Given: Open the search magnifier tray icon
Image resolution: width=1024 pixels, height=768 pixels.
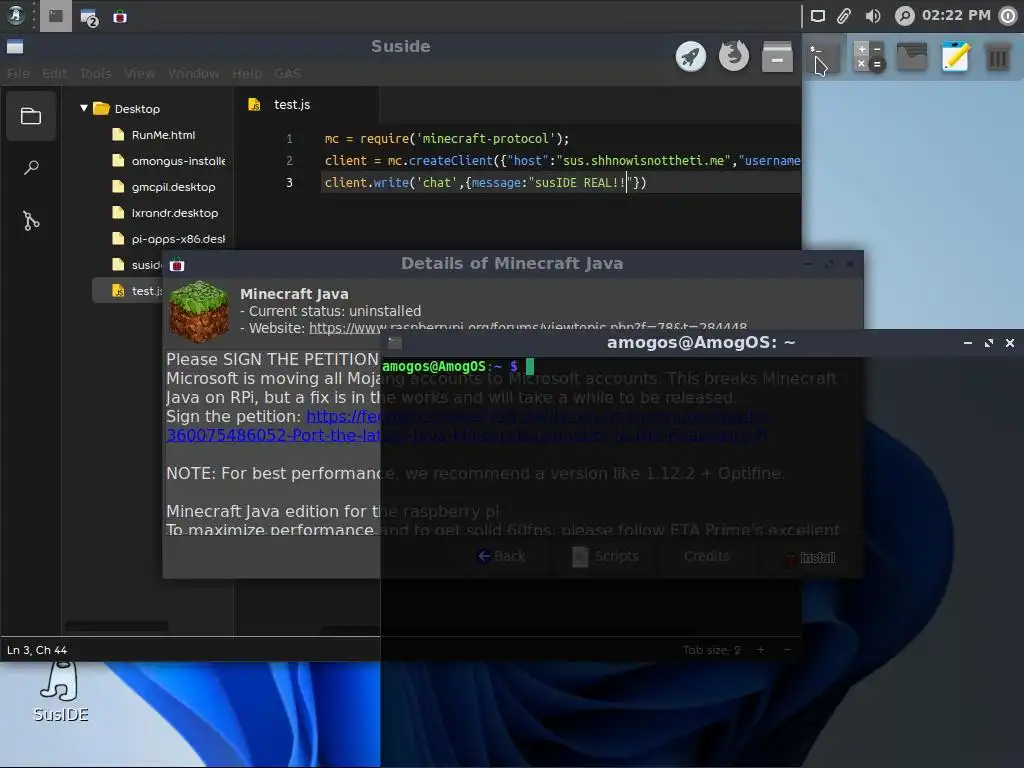Looking at the screenshot, I should click(904, 16).
